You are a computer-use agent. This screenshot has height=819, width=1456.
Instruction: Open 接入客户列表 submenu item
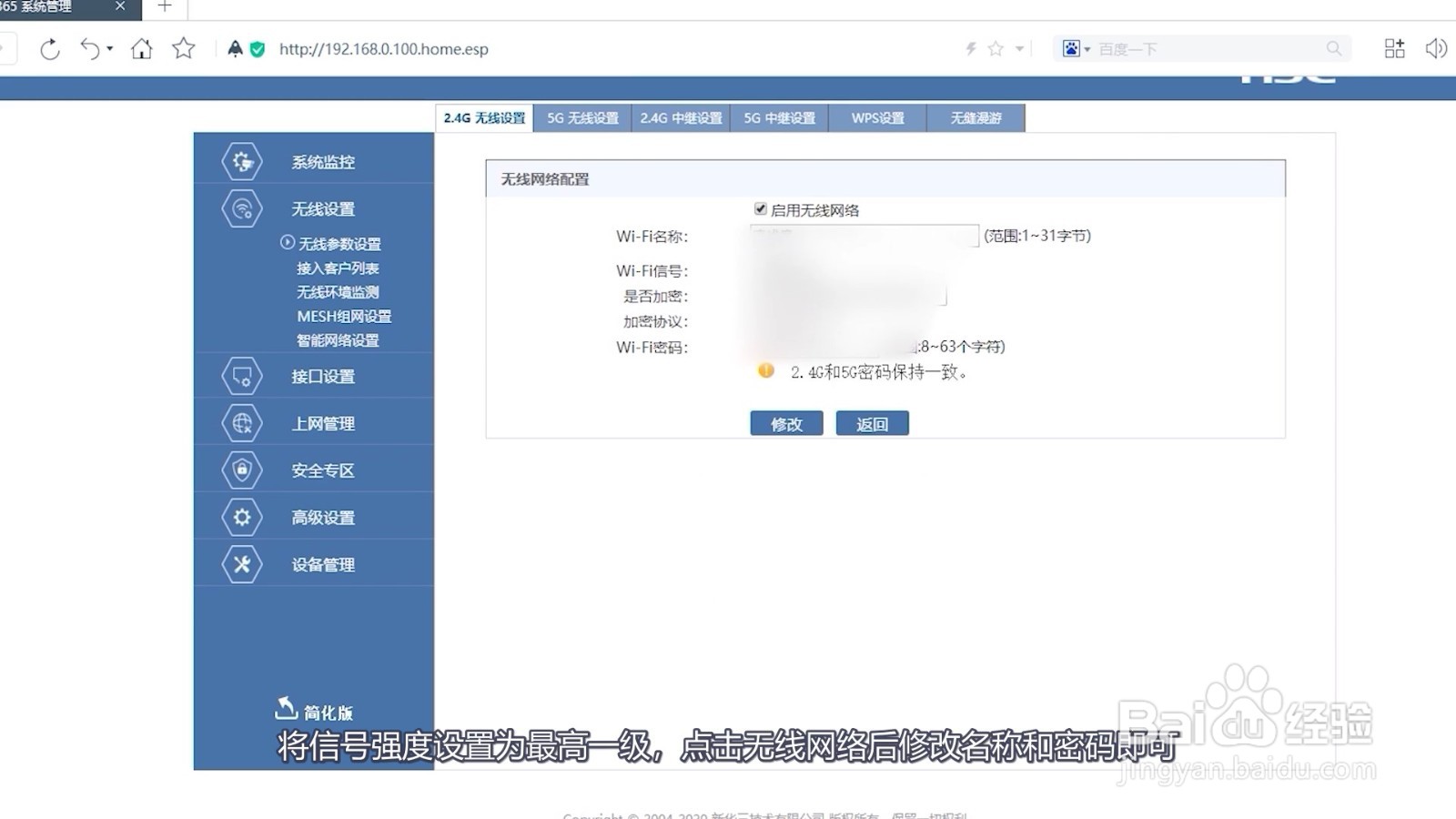[x=338, y=268]
